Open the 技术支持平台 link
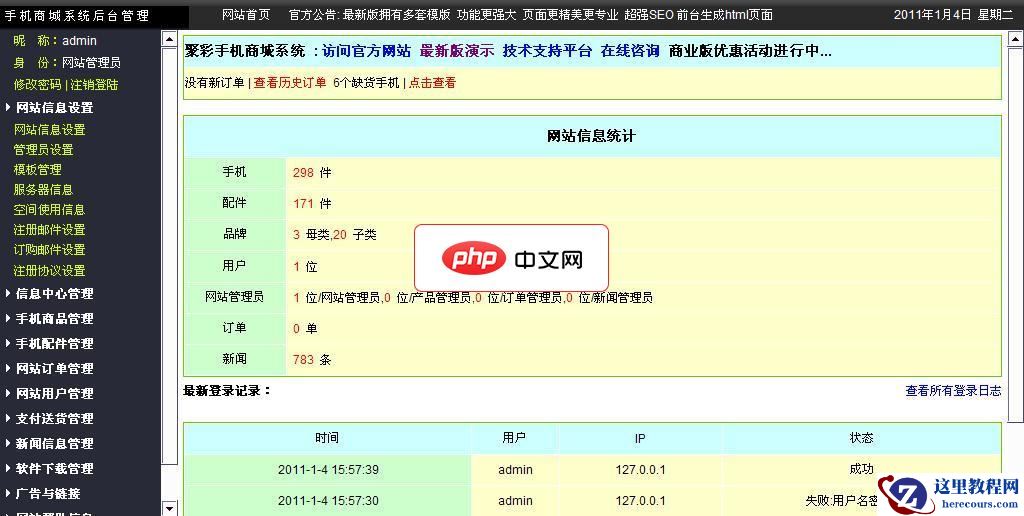This screenshot has height=516, width=1024. click(x=547, y=51)
